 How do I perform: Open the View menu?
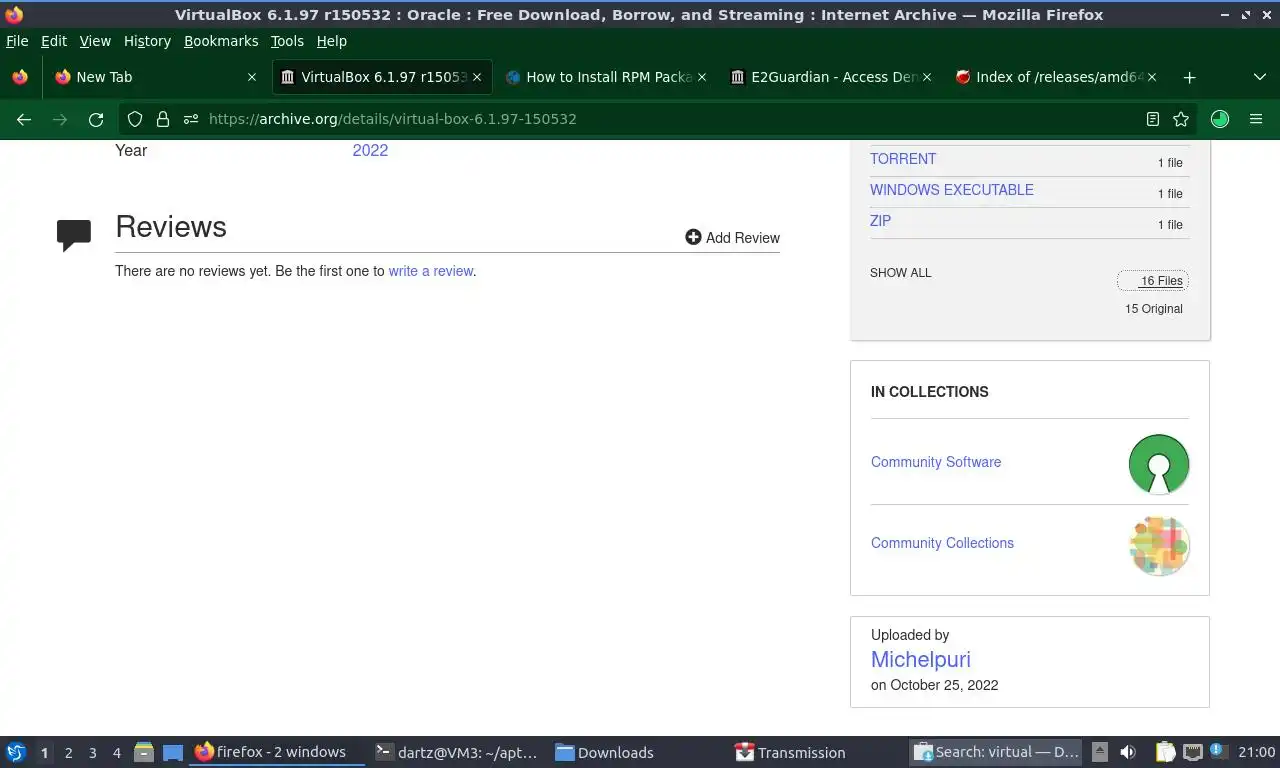click(95, 41)
